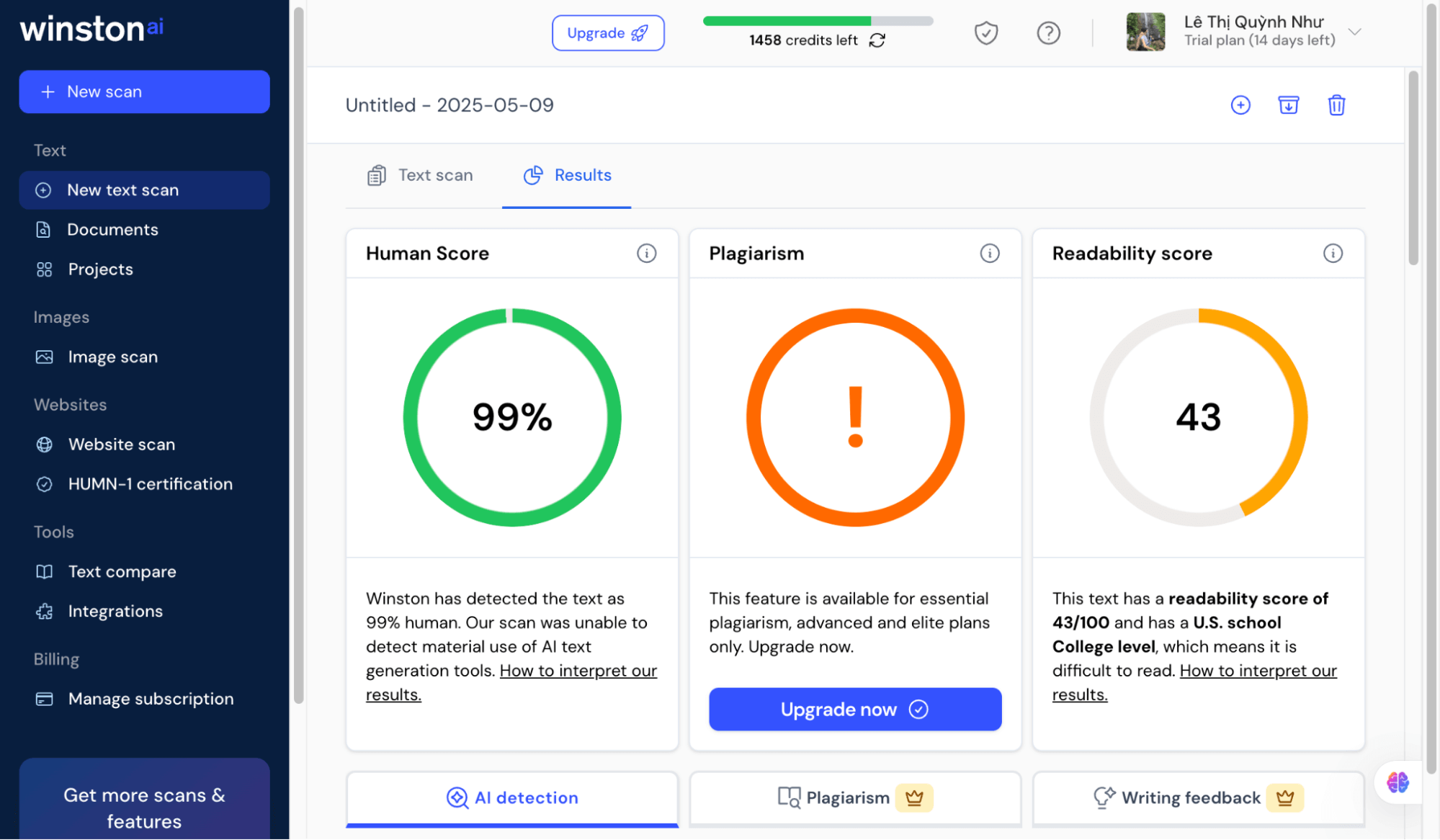The image size is (1440, 840).
Task: Show Plagiarism info tooltip icon
Action: pyautogui.click(x=990, y=254)
